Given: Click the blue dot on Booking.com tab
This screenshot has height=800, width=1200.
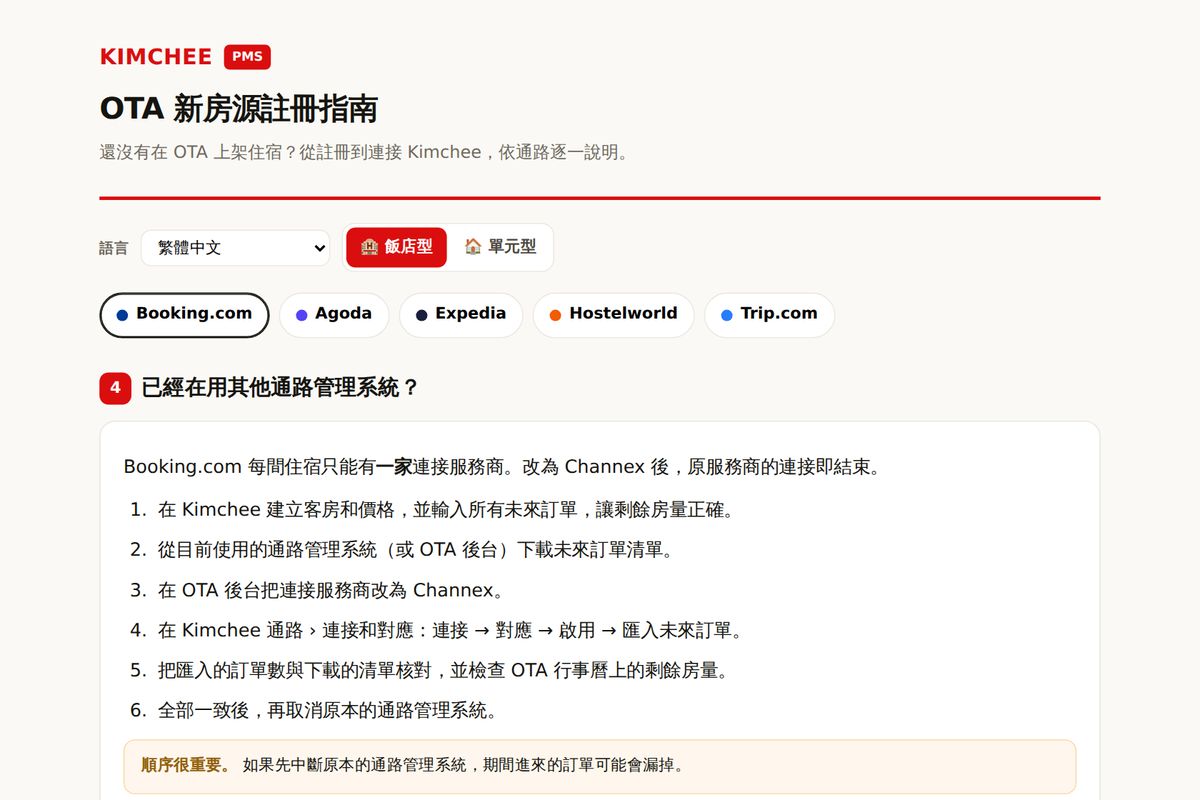Looking at the screenshot, I should [x=122, y=315].
